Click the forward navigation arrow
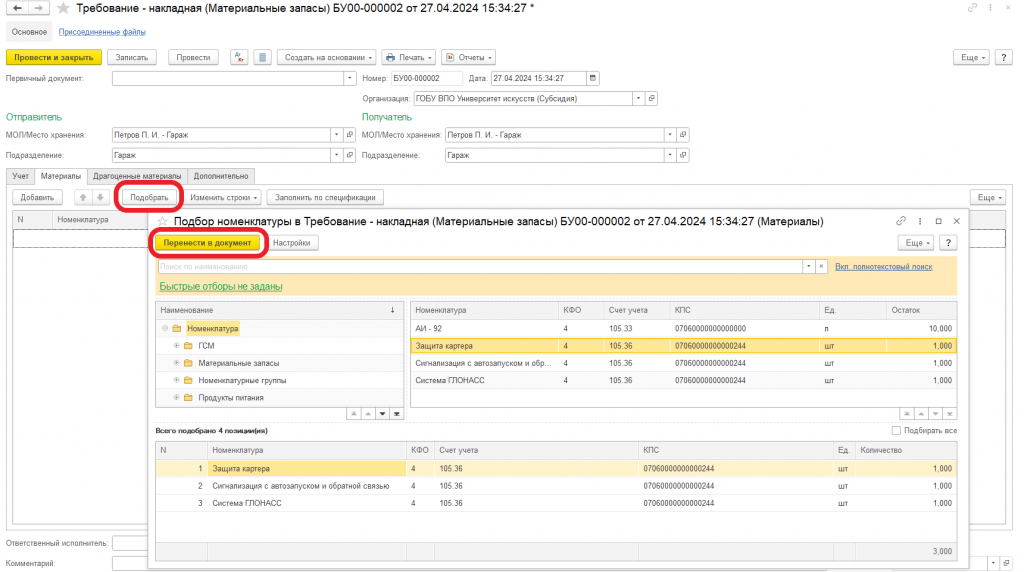The height and width of the screenshot is (572, 1024). click(39, 8)
